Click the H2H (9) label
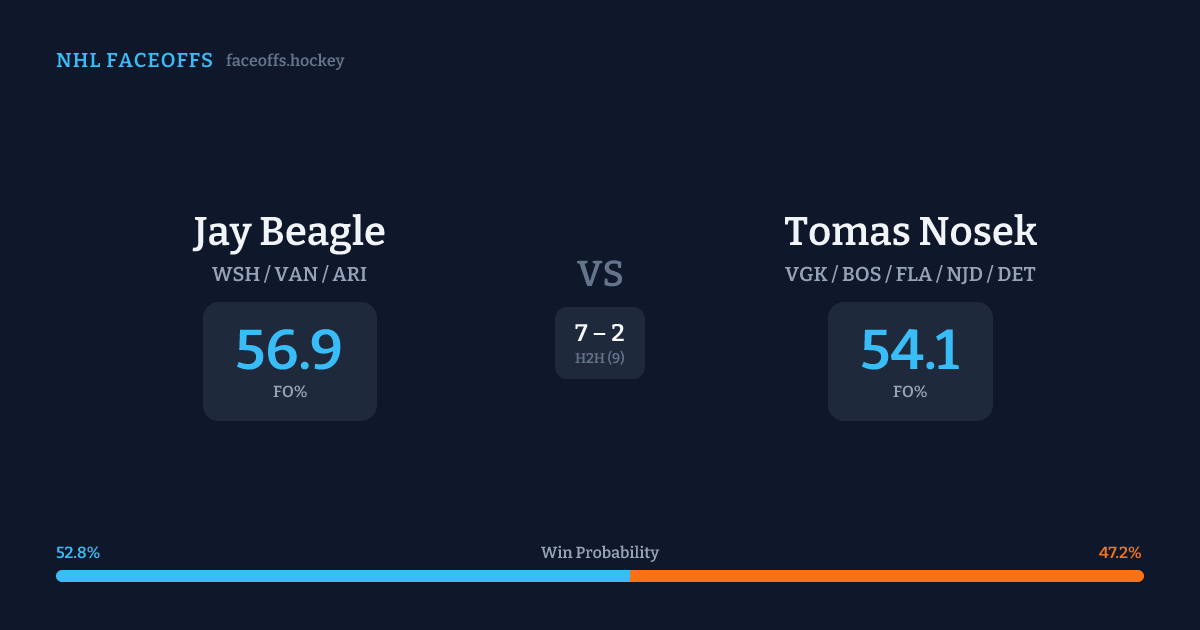The image size is (1200, 630). [600, 358]
